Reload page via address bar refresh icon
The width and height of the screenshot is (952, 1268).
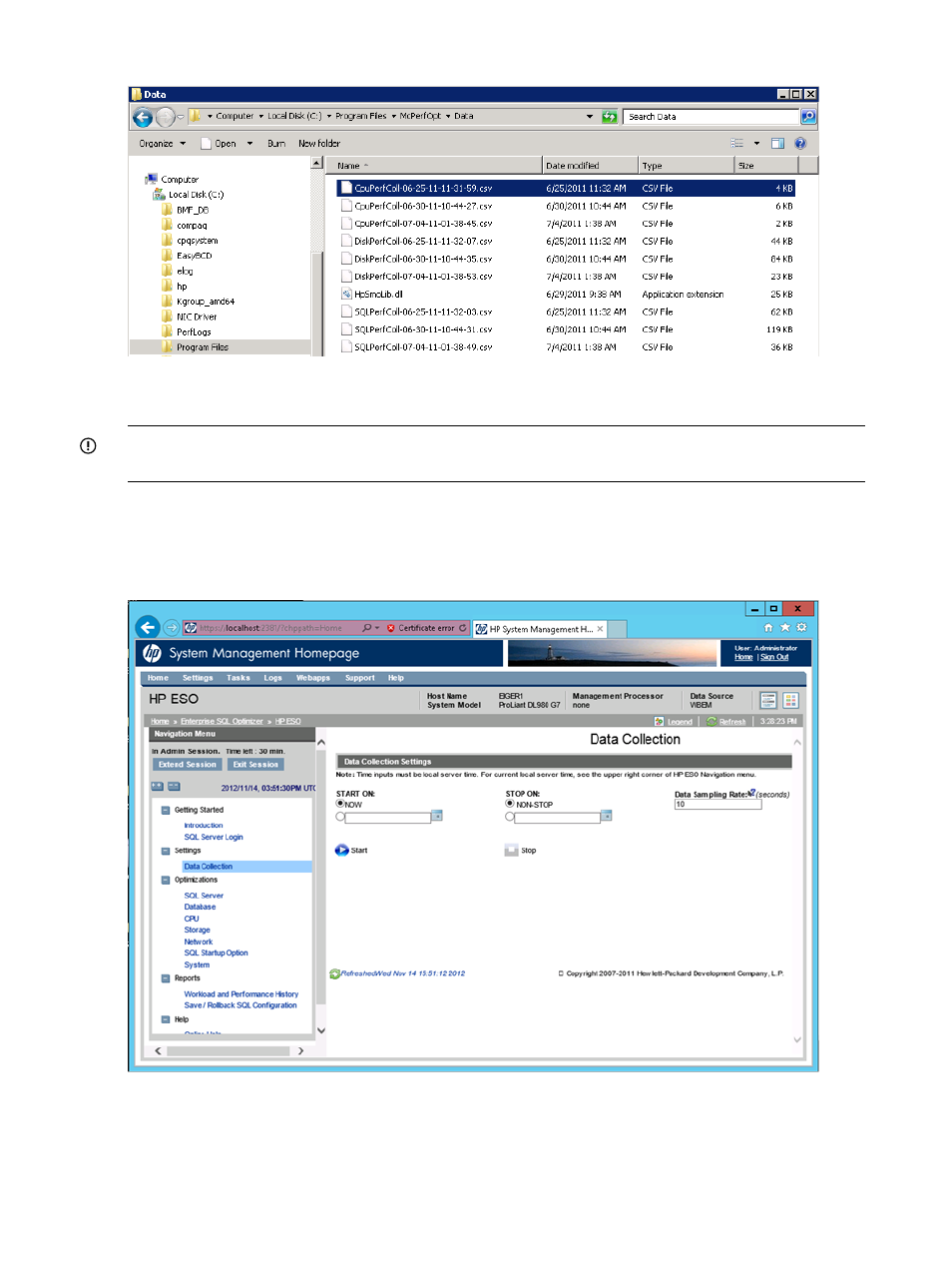click(463, 628)
